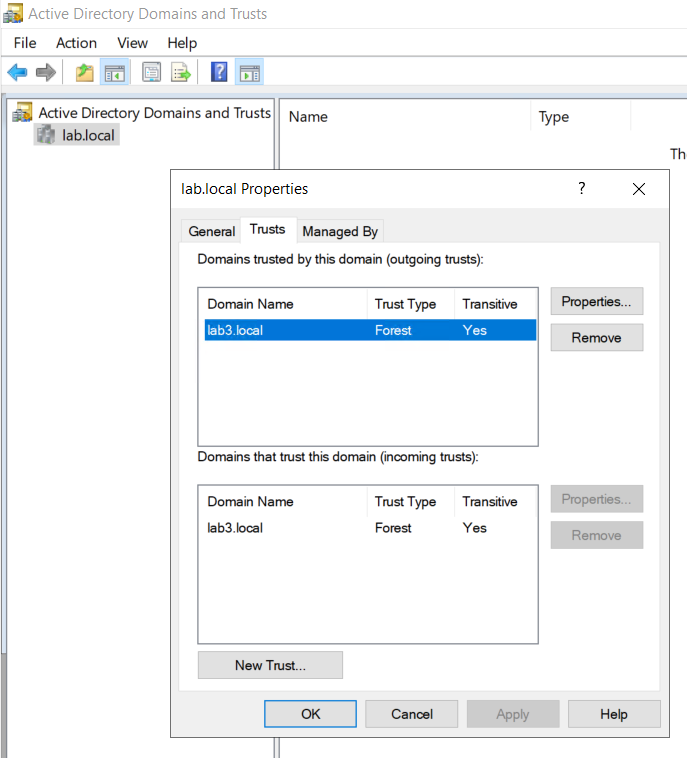Click Yes in the highlighted outgoing row
The width and height of the screenshot is (687, 758).
coord(475,330)
